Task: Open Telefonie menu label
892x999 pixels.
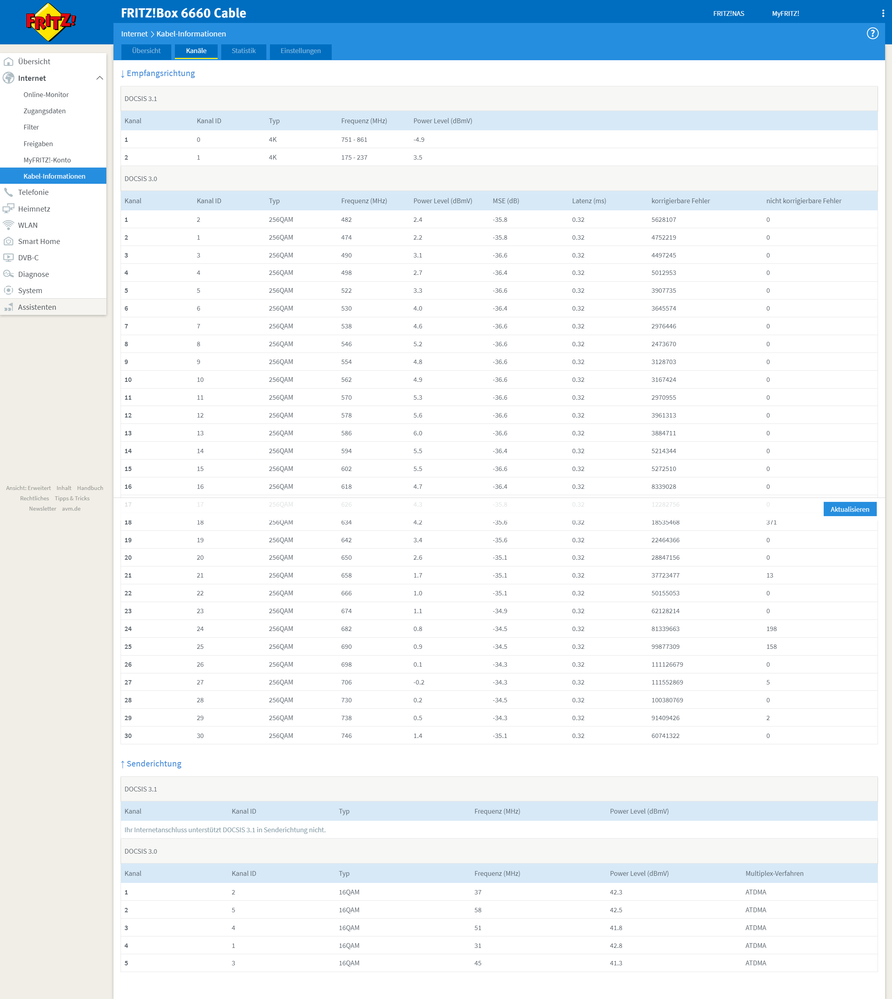Action: [33, 192]
